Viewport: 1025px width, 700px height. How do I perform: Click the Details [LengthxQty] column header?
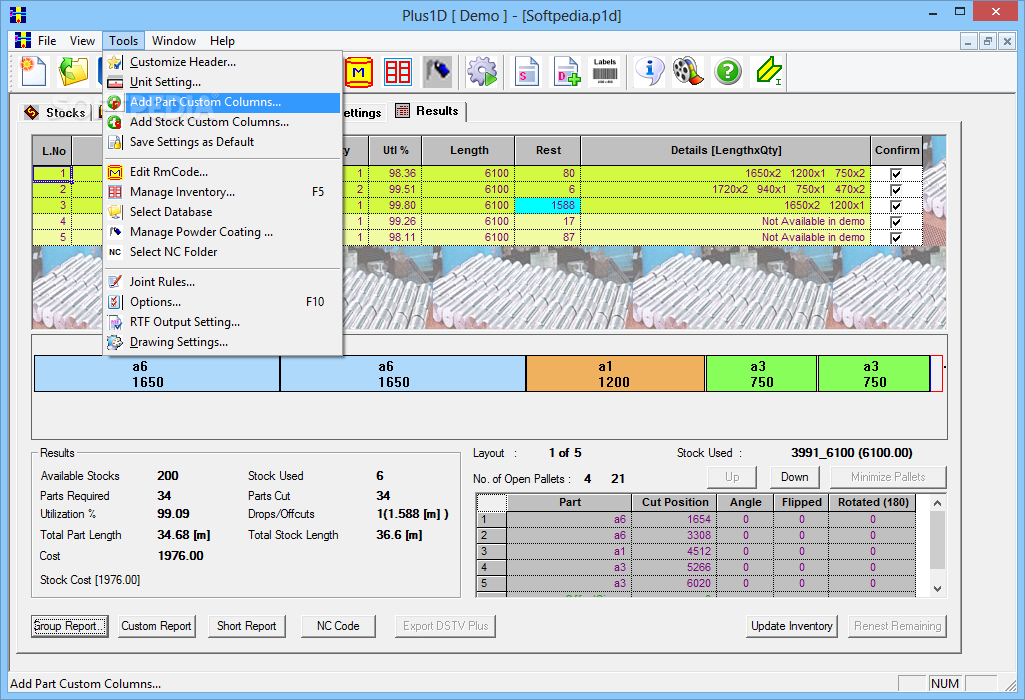[x=726, y=150]
